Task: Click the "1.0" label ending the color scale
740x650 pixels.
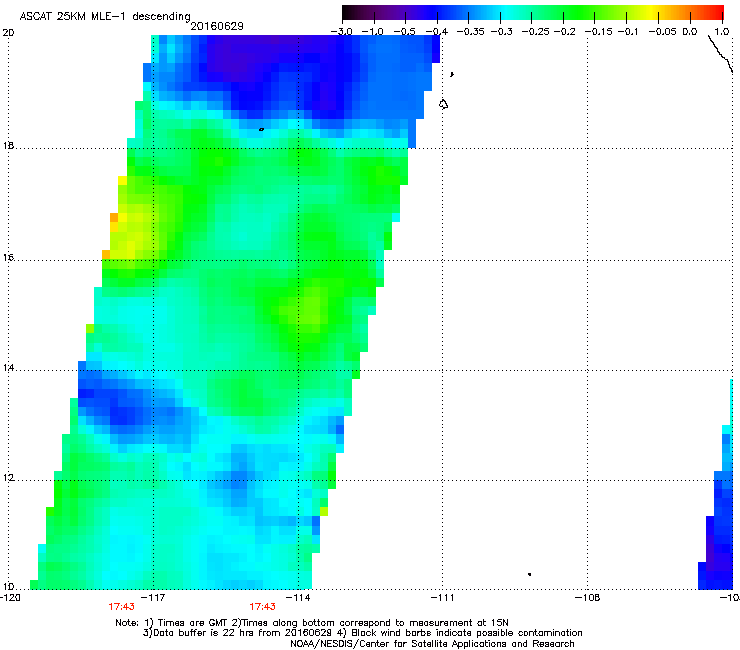Action: (722, 32)
